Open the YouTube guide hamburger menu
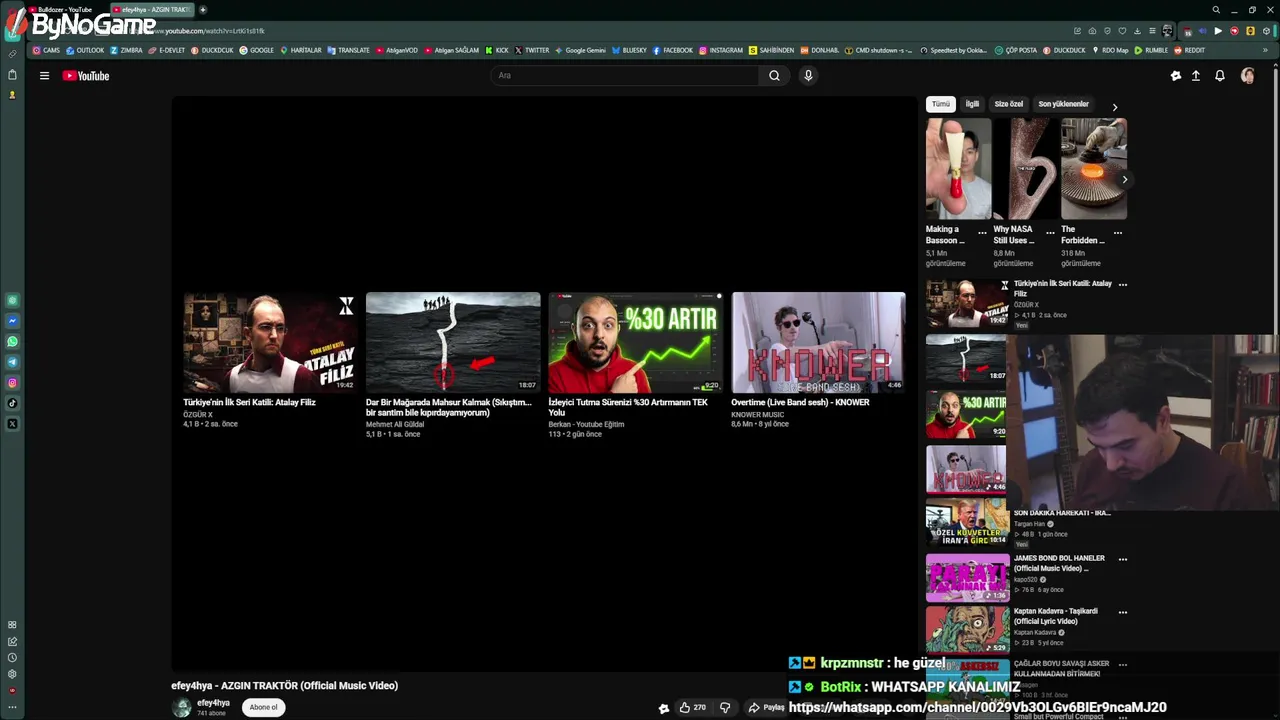Viewport: 1280px width, 720px height. (x=44, y=76)
